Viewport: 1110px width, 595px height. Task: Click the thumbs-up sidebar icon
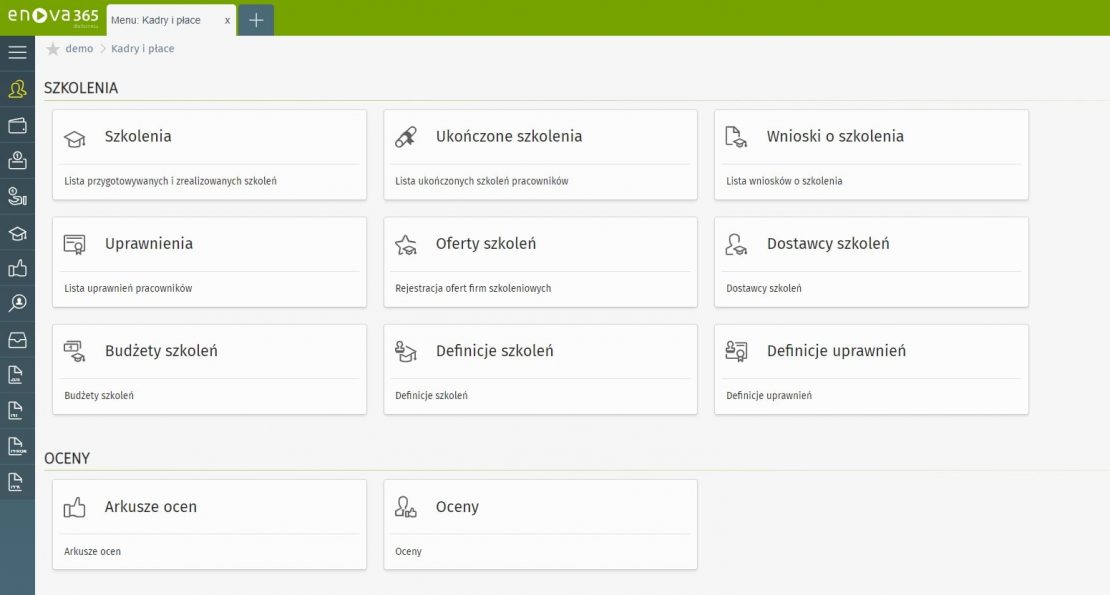pos(17,268)
